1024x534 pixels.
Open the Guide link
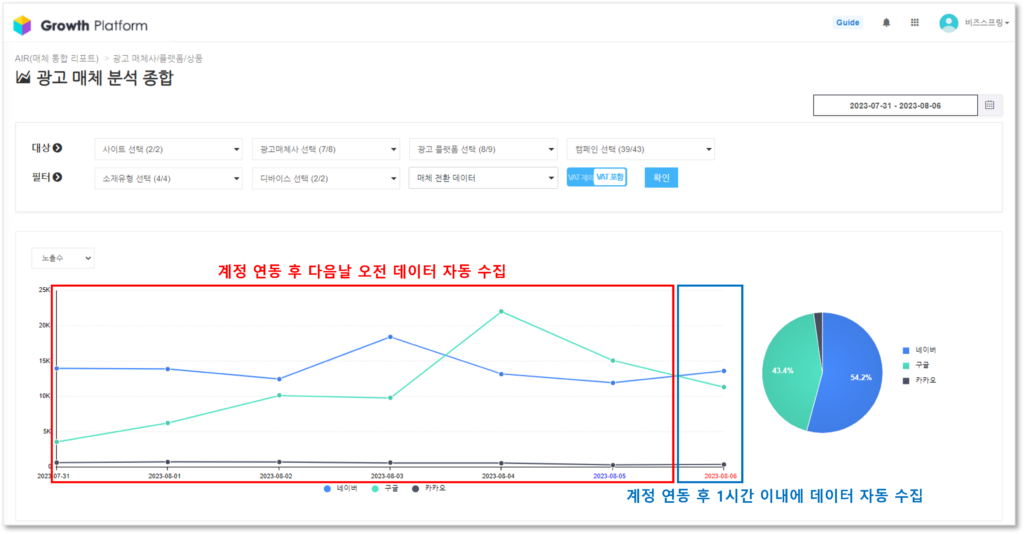tap(848, 23)
